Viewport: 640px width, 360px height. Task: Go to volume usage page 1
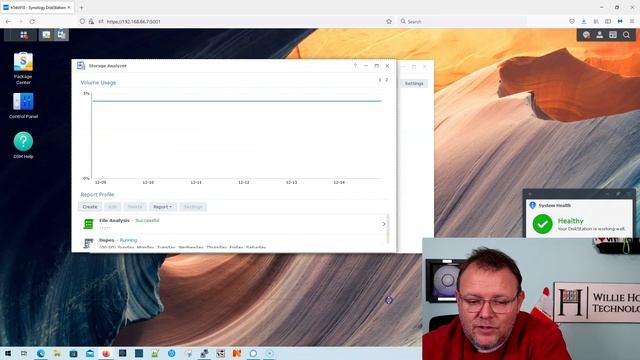(380, 80)
